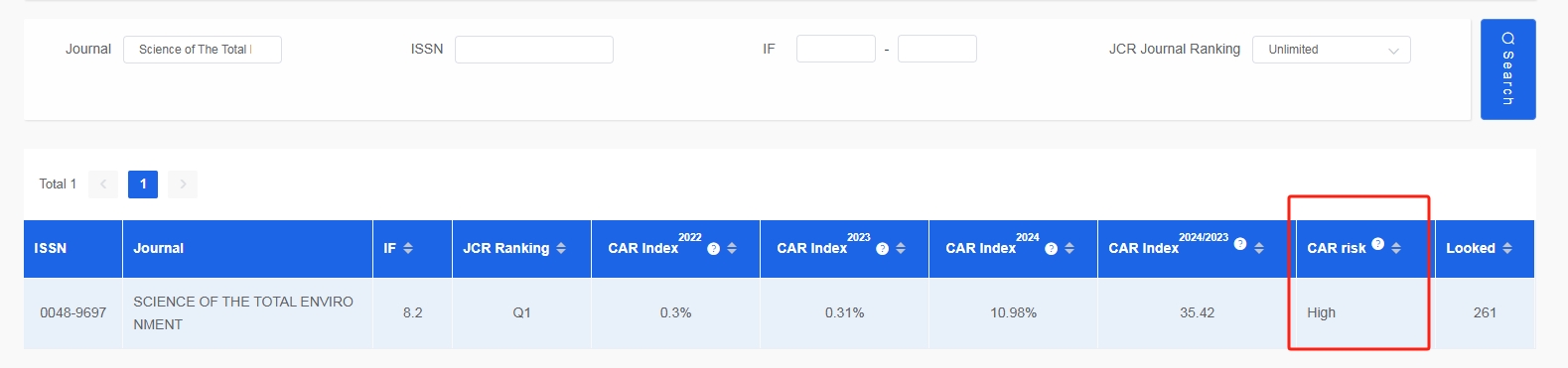Sort by CAR Index 2024
1568x368 pixels.
[1069, 248]
